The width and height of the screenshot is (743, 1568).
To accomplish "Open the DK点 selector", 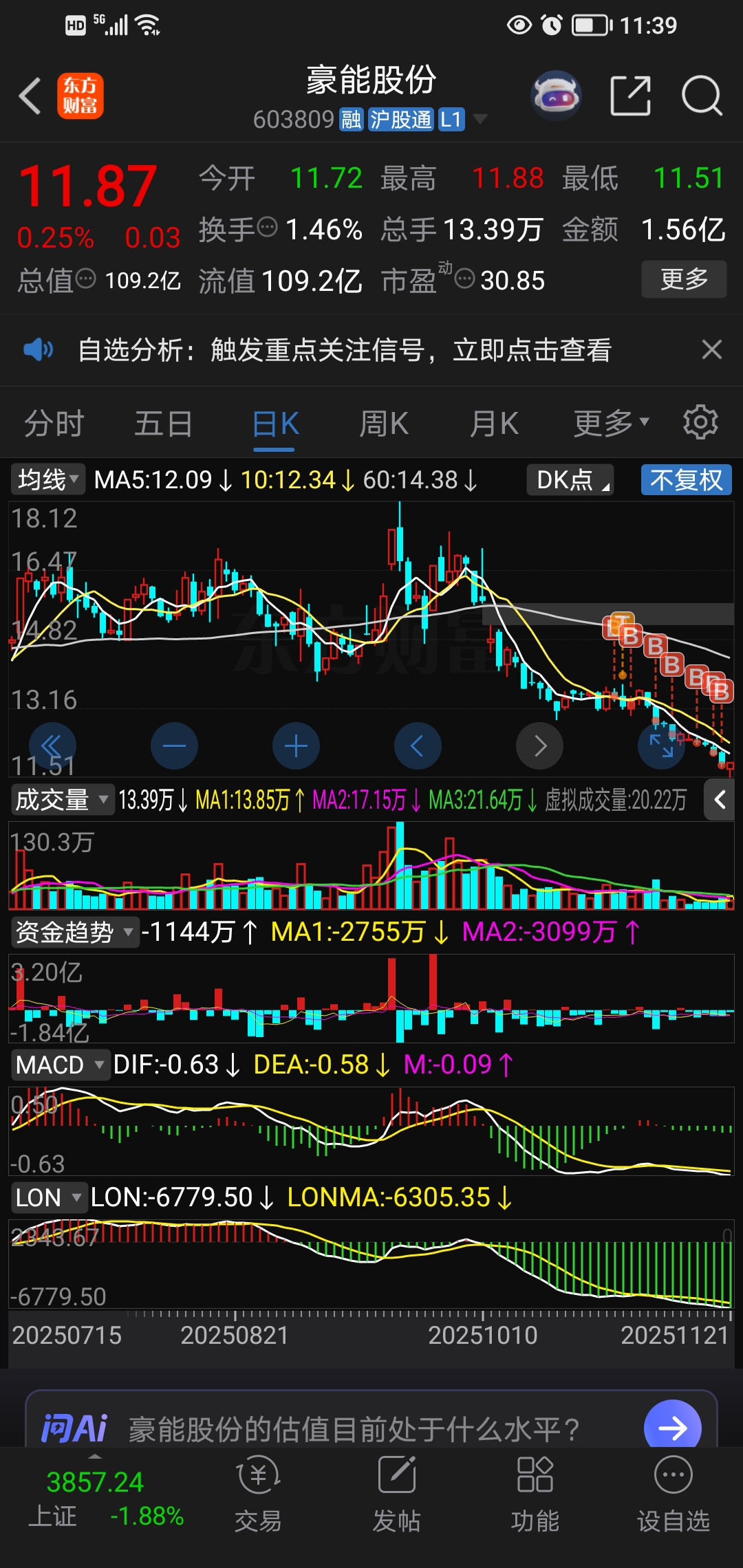I will tap(570, 479).
